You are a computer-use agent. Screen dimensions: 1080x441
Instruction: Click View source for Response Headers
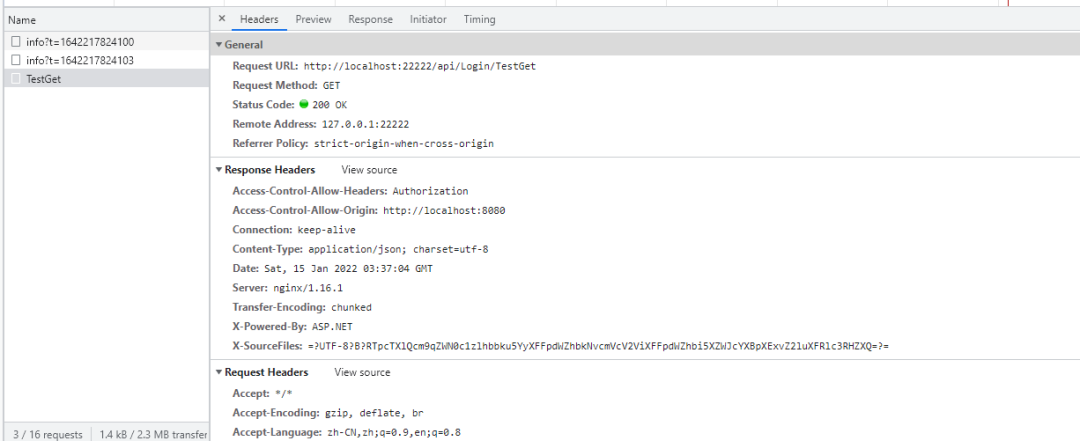(x=369, y=170)
